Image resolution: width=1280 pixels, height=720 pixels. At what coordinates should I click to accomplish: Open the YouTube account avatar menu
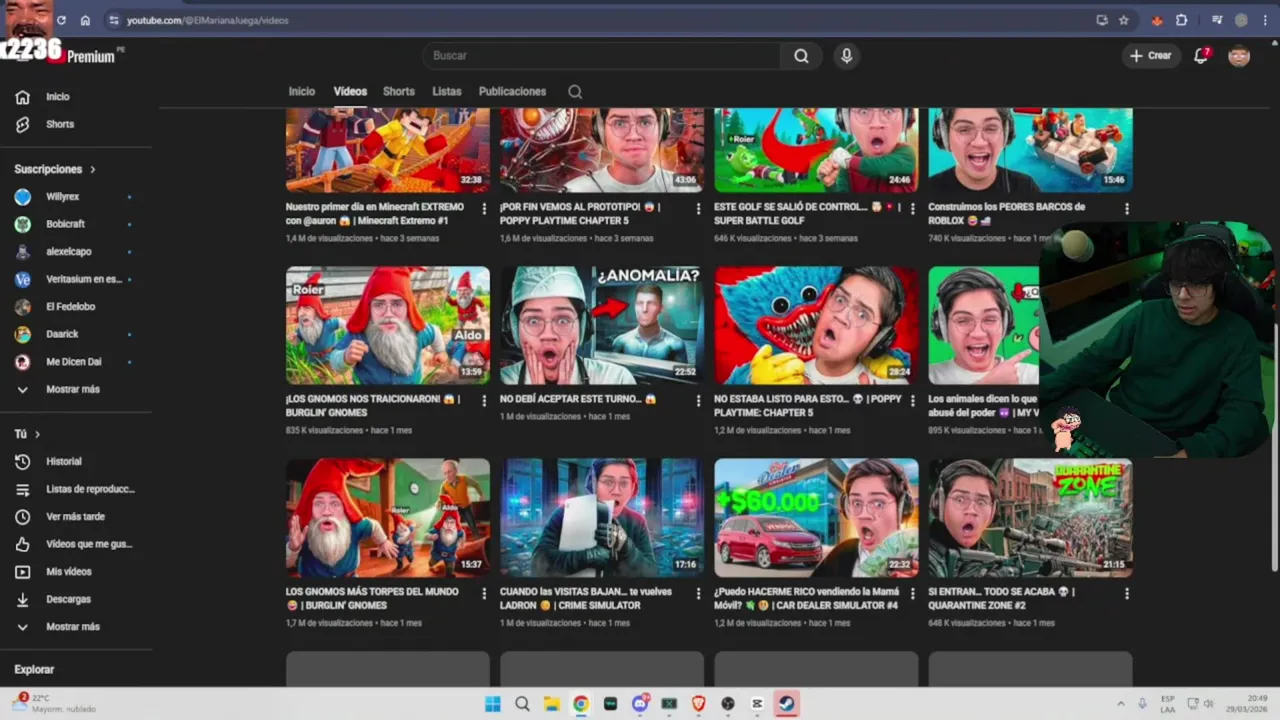1239,56
